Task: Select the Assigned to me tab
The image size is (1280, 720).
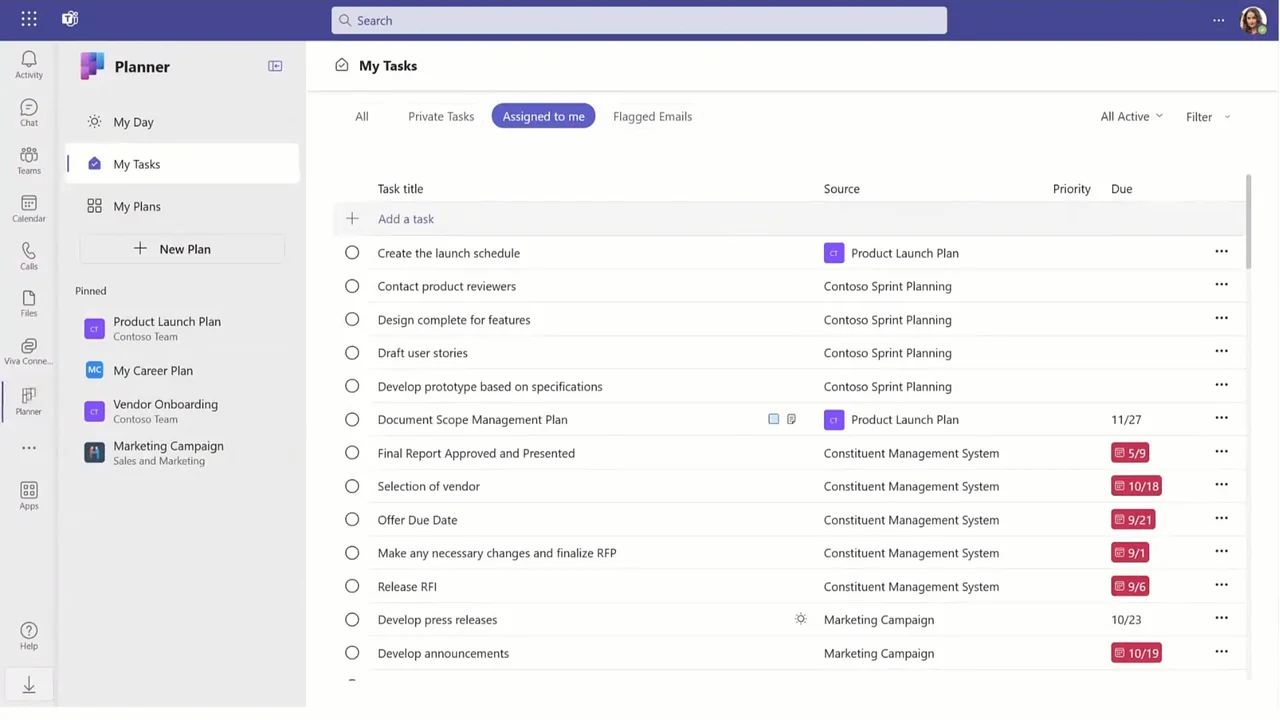Action: tap(543, 116)
